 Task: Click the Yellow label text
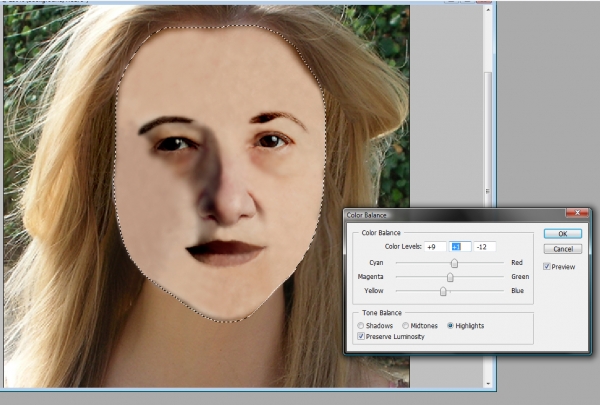coord(373,291)
